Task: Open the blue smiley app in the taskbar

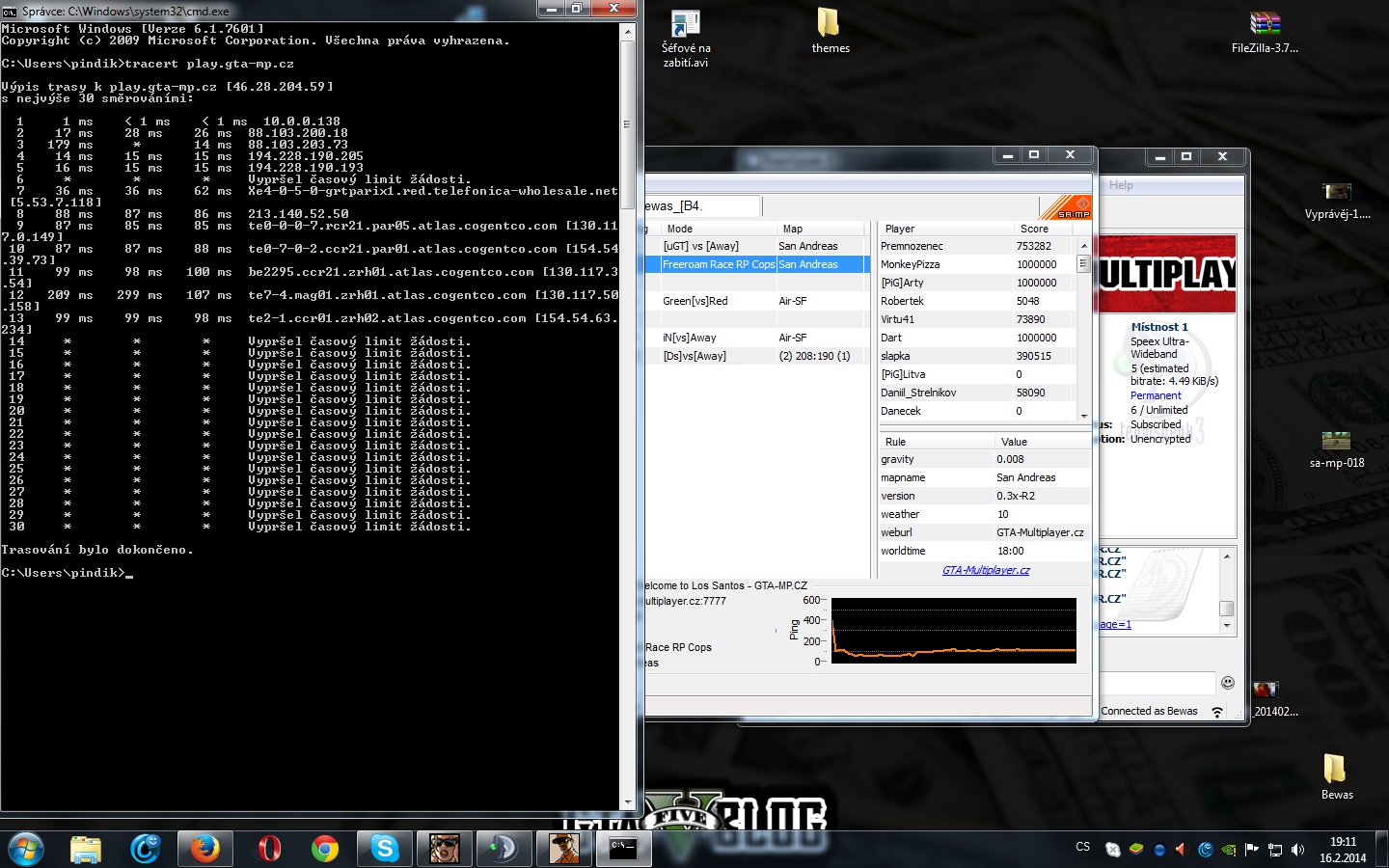Action: (146, 849)
